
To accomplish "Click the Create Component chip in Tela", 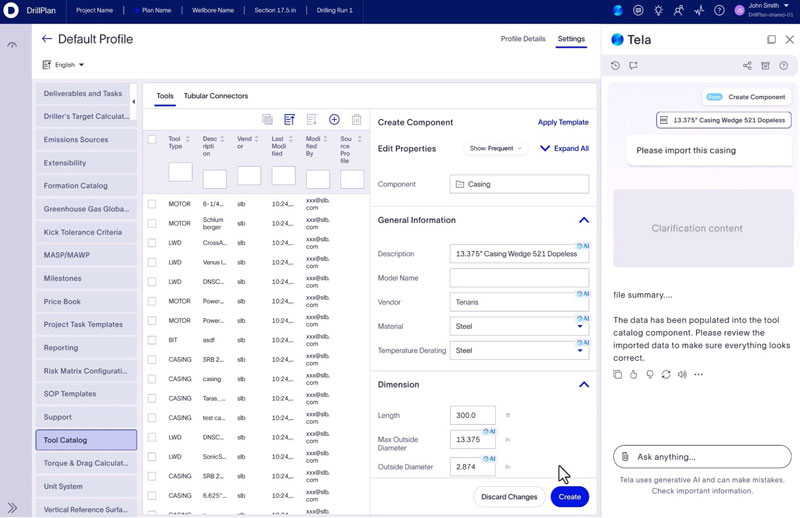I will pos(745,97).
